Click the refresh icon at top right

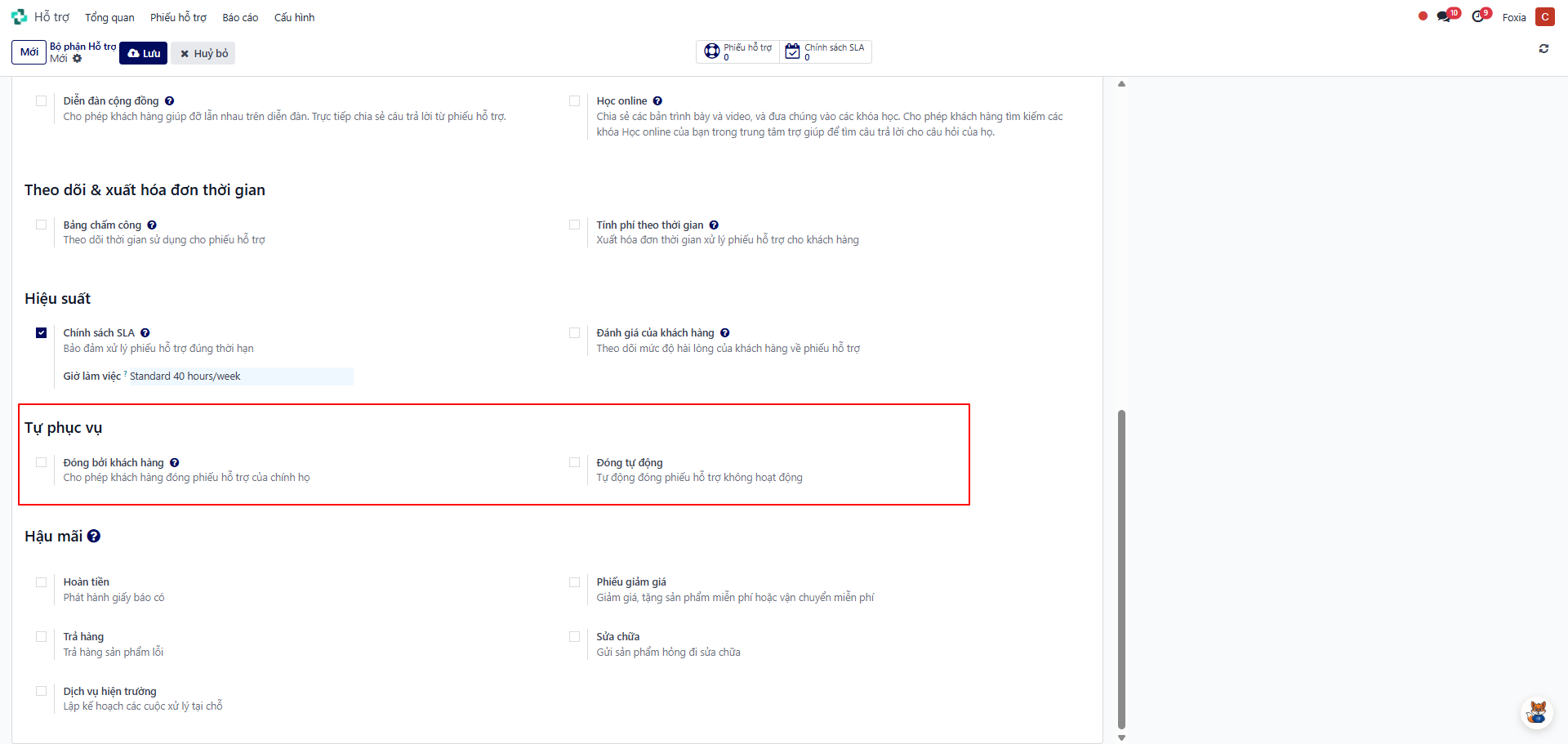(1543, 49)
